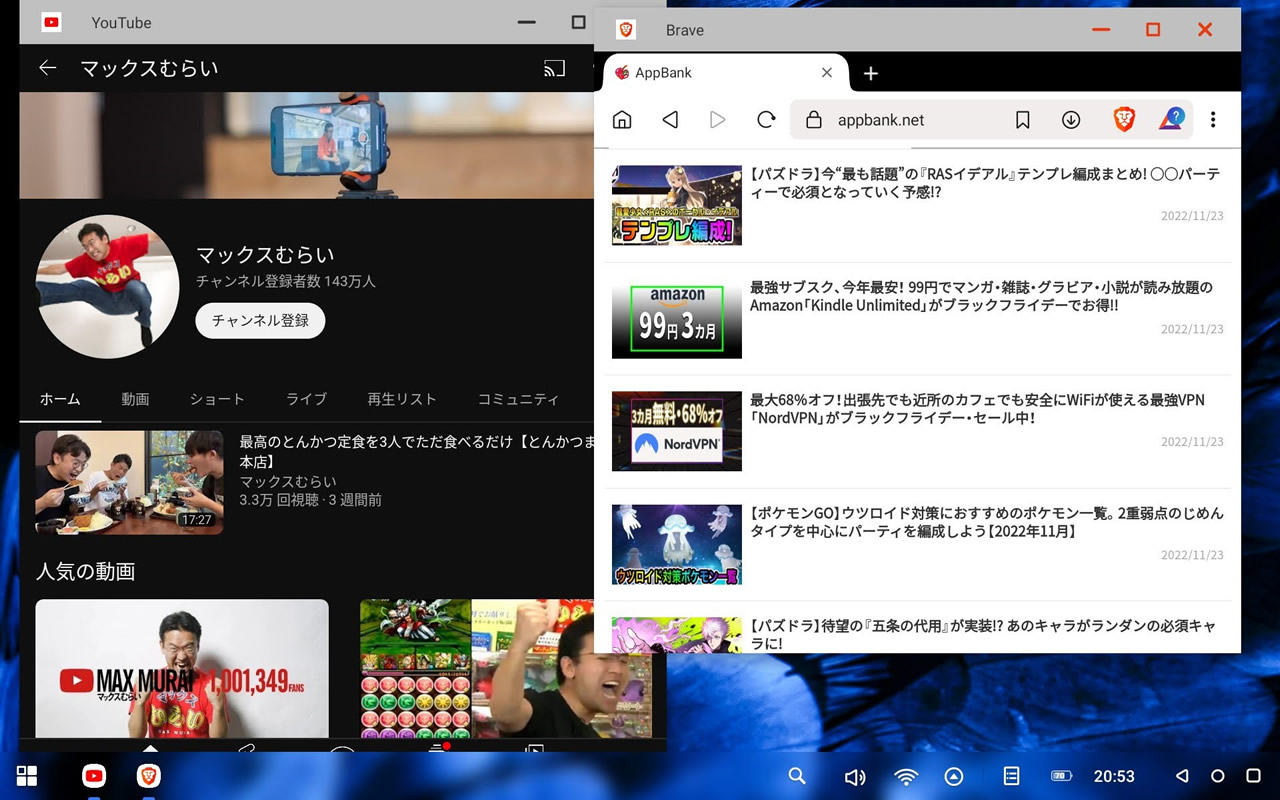The height and width of the screenshot is (800, 1280).
Task: Open the 最高のとんかつ定食 video title
Action: coord(417,451)
